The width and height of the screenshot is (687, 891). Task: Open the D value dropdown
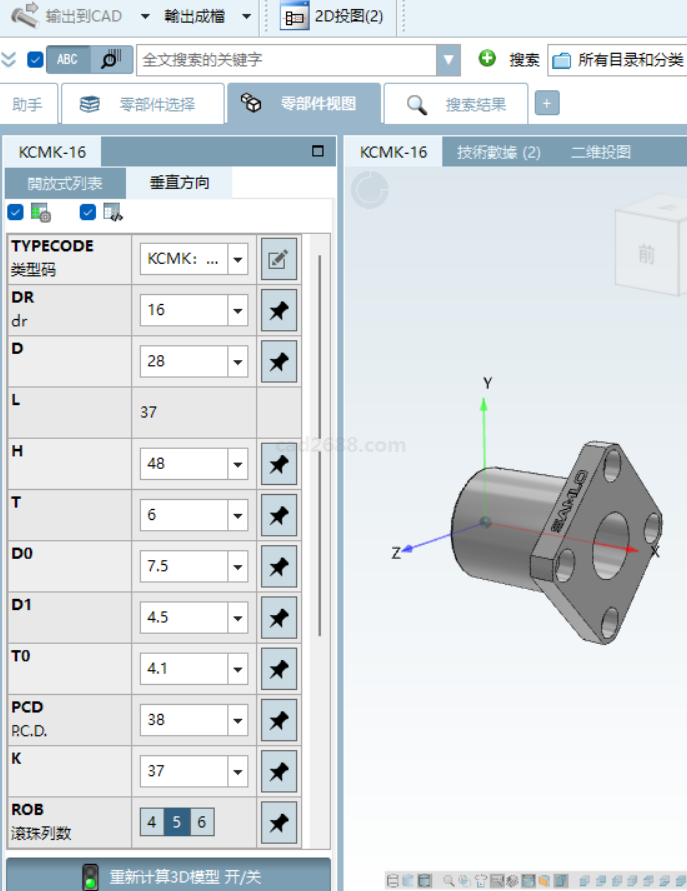pyautogui.click(x=238, y=362)
